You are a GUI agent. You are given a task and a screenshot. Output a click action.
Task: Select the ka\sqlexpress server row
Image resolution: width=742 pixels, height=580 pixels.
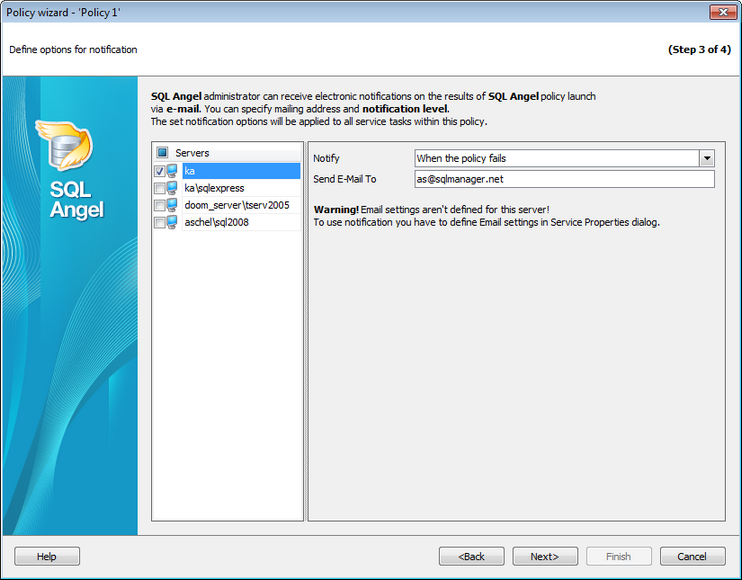tap(241, 188)
